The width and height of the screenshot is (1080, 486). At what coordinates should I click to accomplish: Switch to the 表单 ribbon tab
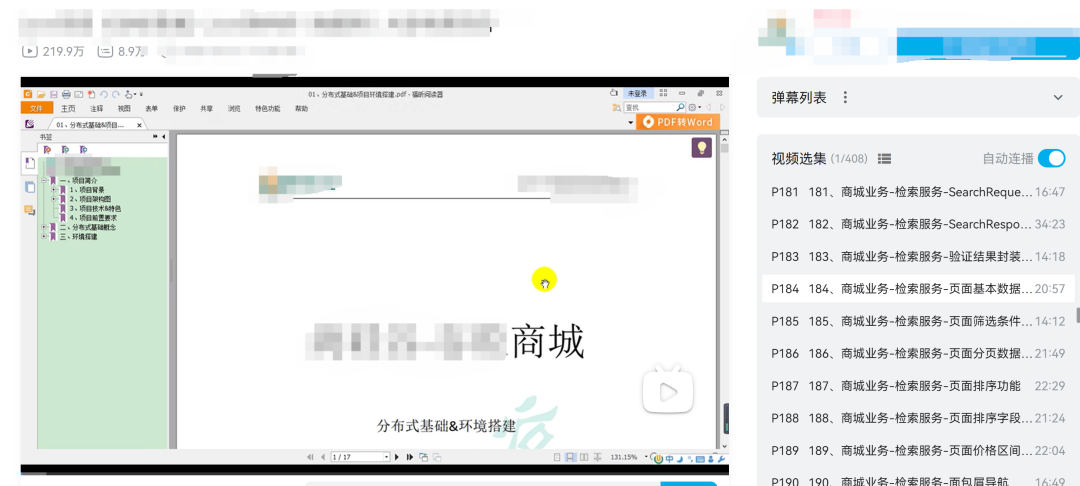click(x=152, y=108)
